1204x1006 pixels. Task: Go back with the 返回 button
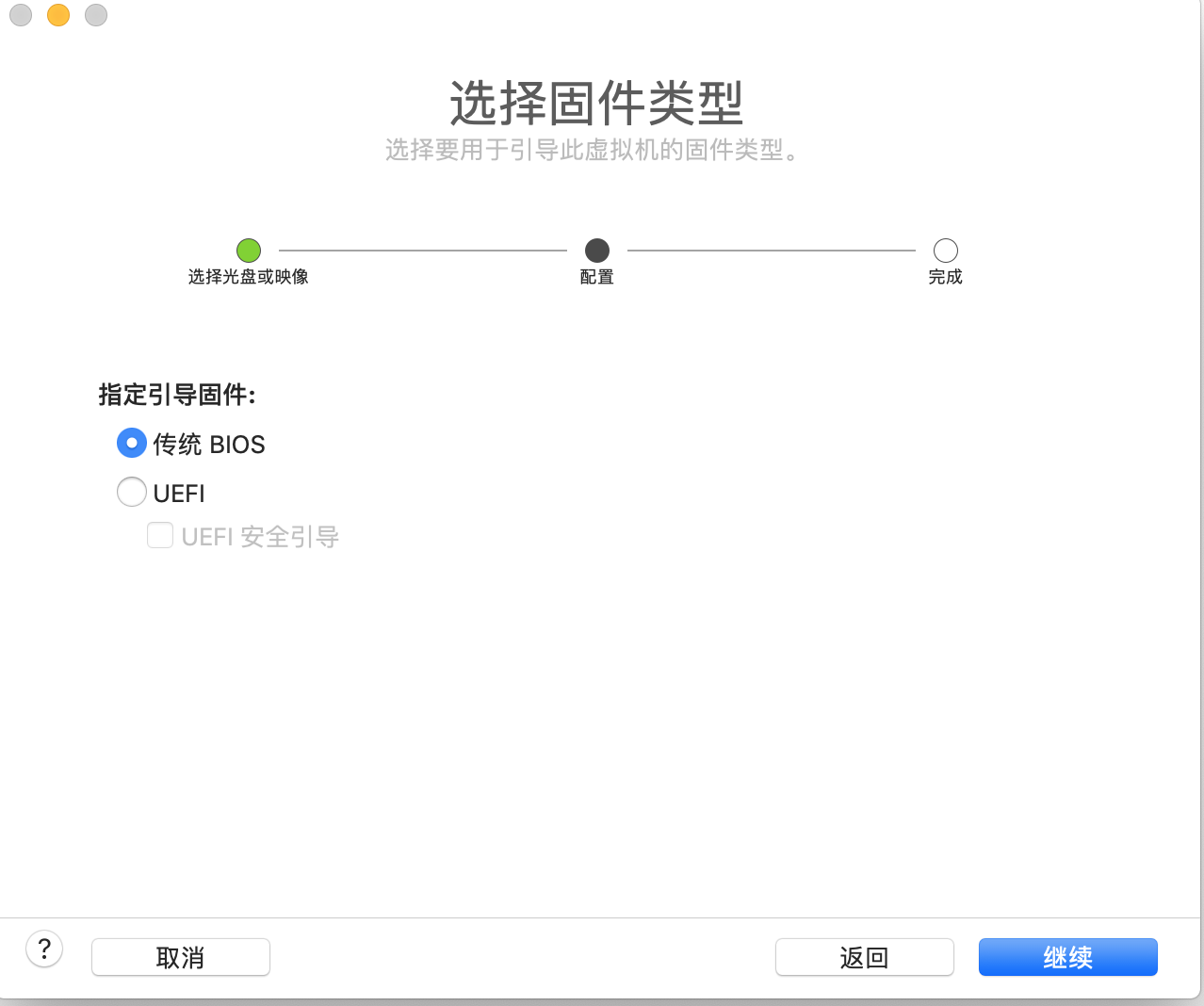(x=864, y=957)
